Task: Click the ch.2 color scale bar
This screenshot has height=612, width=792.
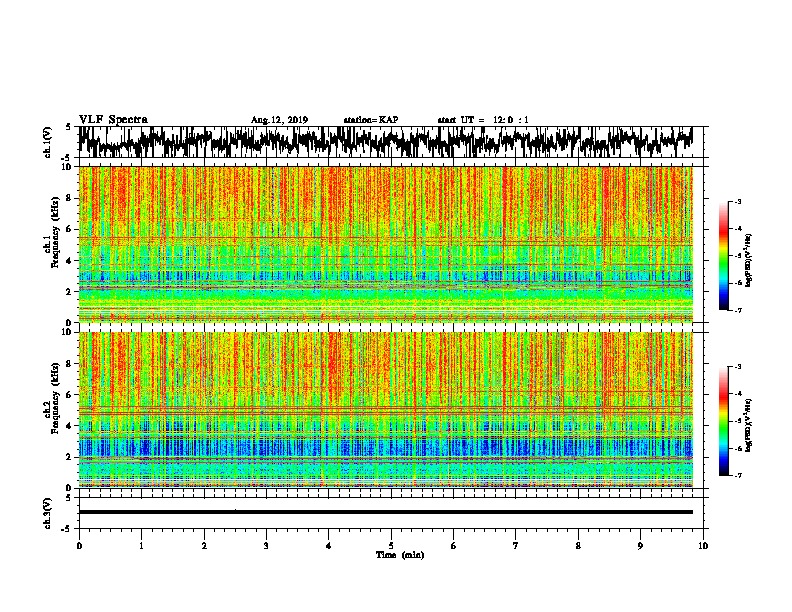Action: [x=724, y=421]
